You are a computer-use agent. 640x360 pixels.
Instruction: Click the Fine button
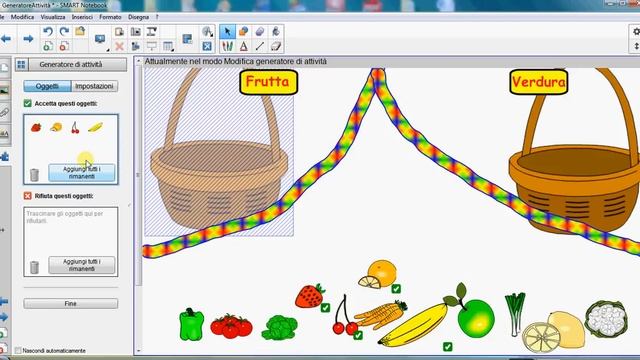[x=71, y=304]
